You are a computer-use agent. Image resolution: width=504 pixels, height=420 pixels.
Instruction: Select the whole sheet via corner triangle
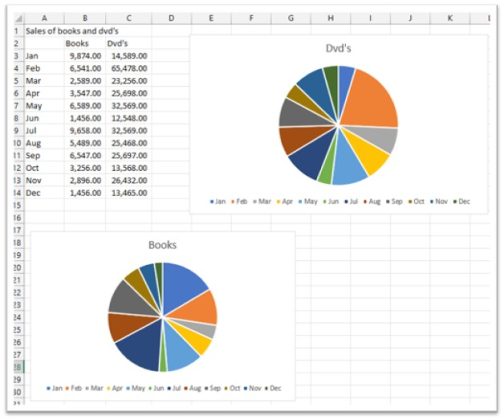[x=19, y=18]
